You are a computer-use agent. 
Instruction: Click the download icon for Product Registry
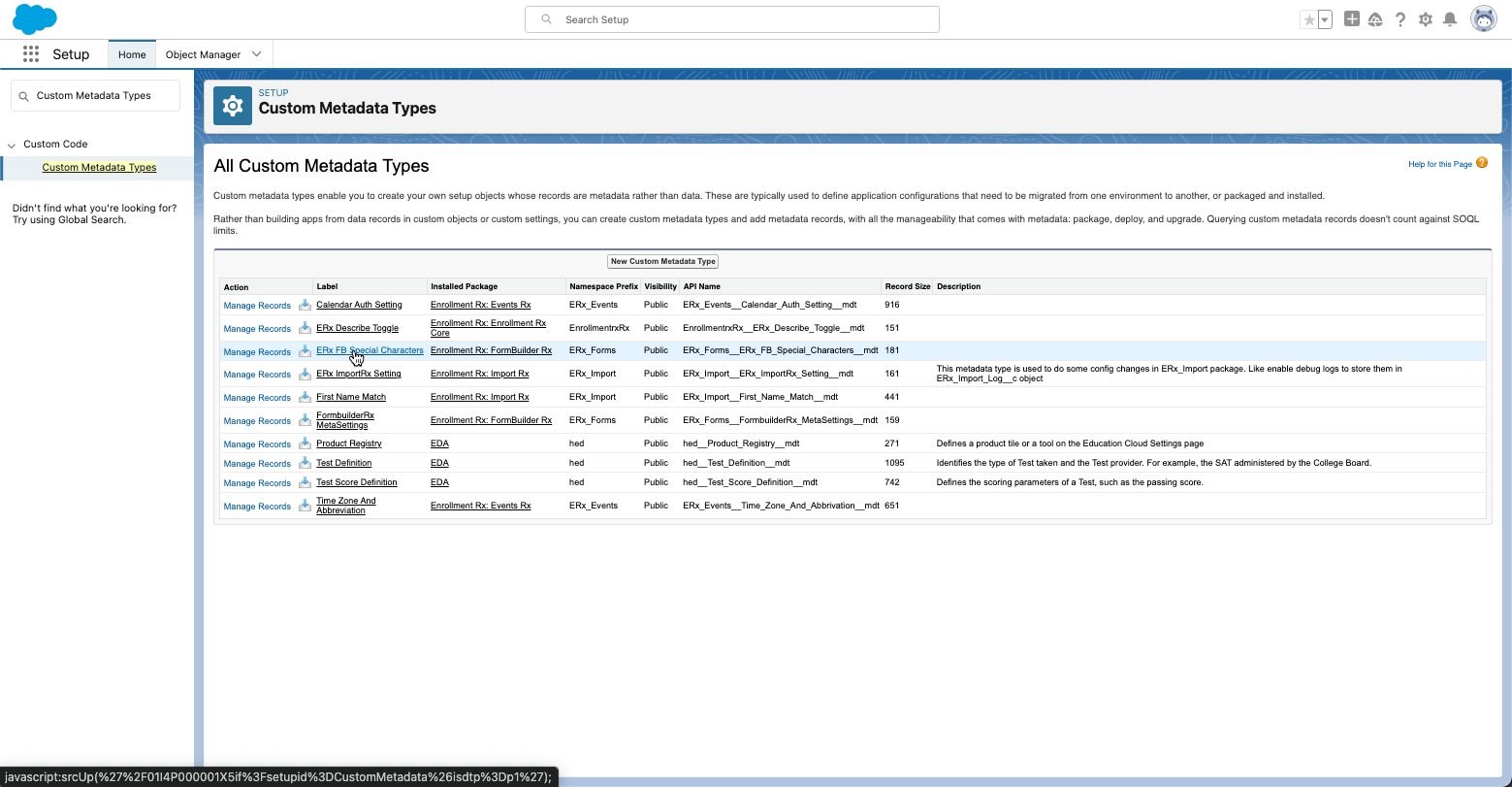pos(305,443)
